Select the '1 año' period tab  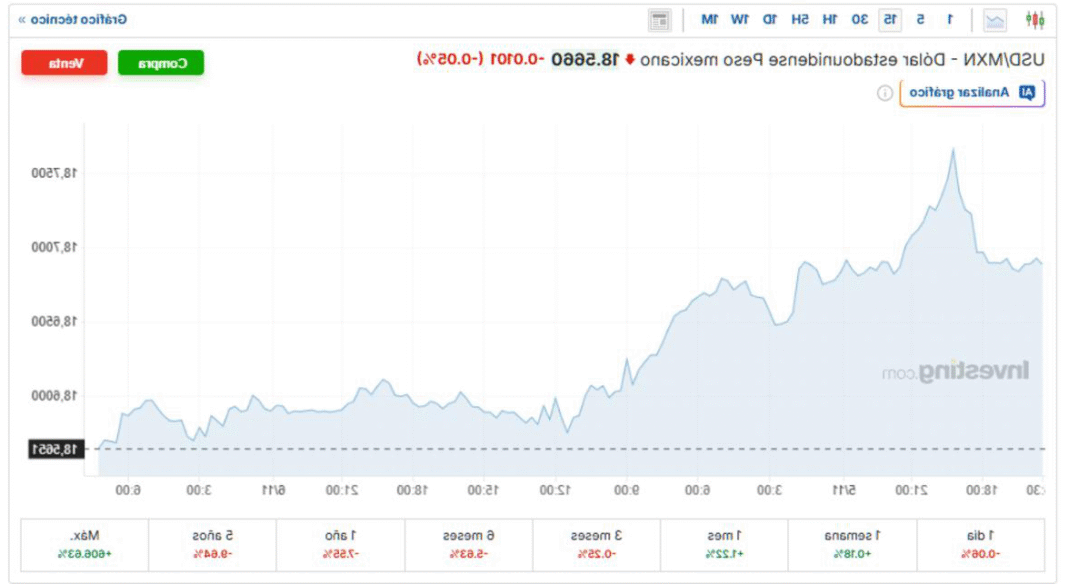point(341,543)
